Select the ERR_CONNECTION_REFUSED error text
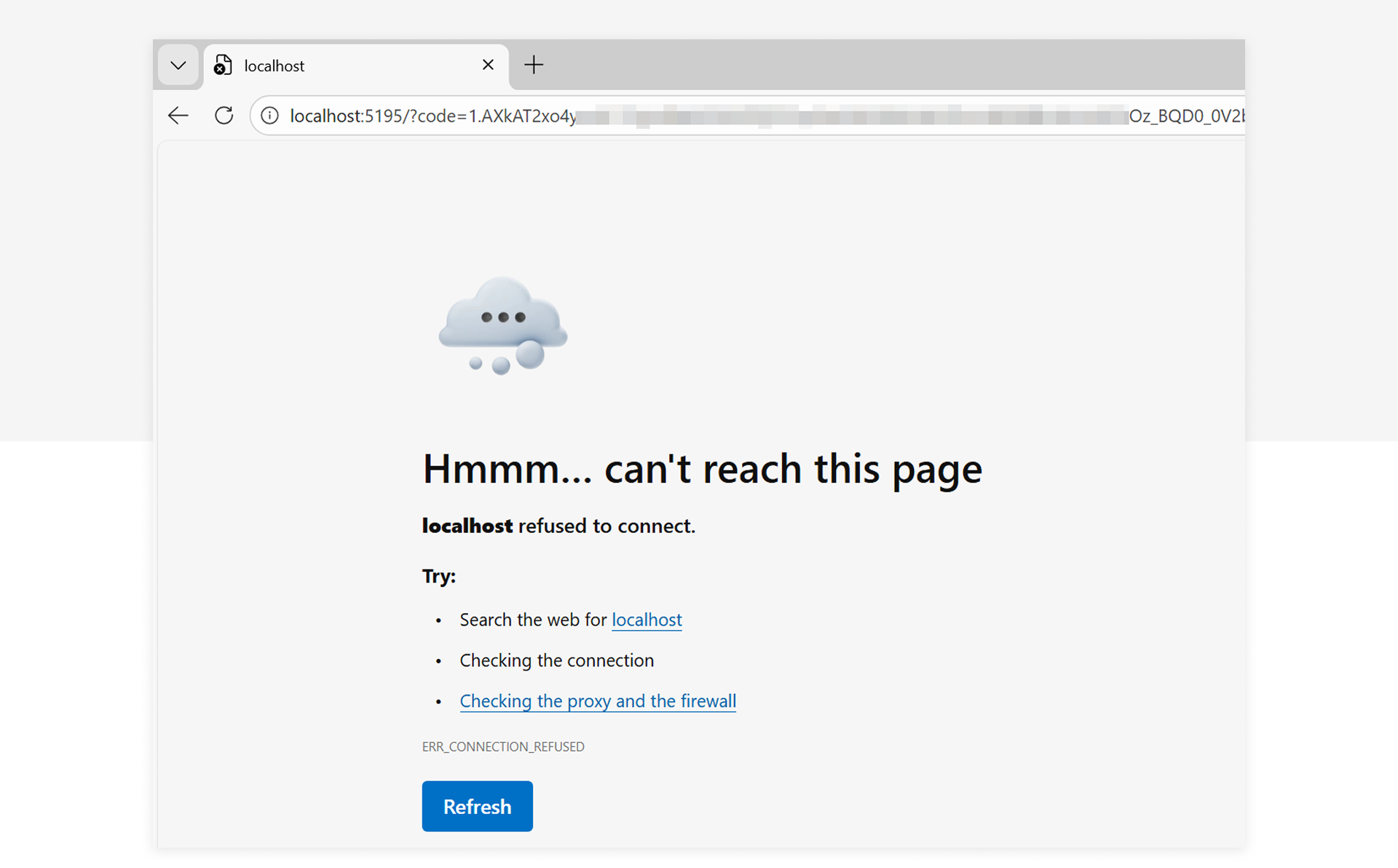This screenshot has width=1398, height=868. 503,746
